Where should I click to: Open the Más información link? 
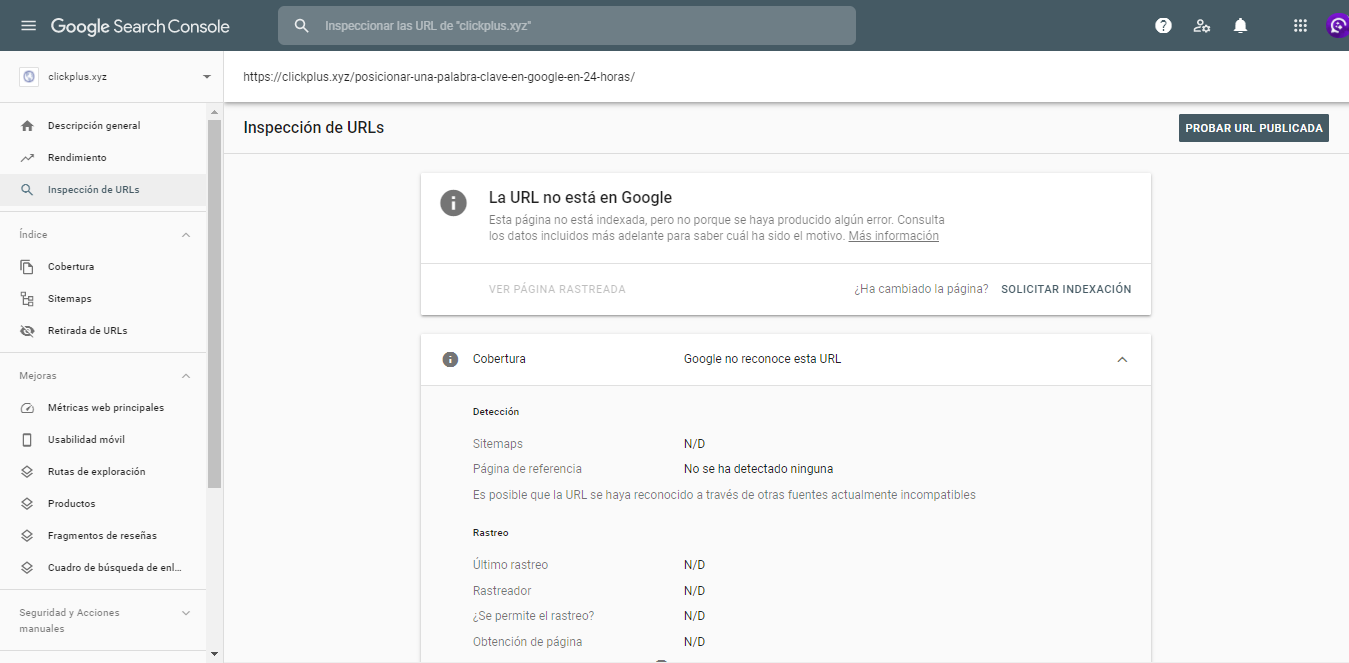pos(893,235)
